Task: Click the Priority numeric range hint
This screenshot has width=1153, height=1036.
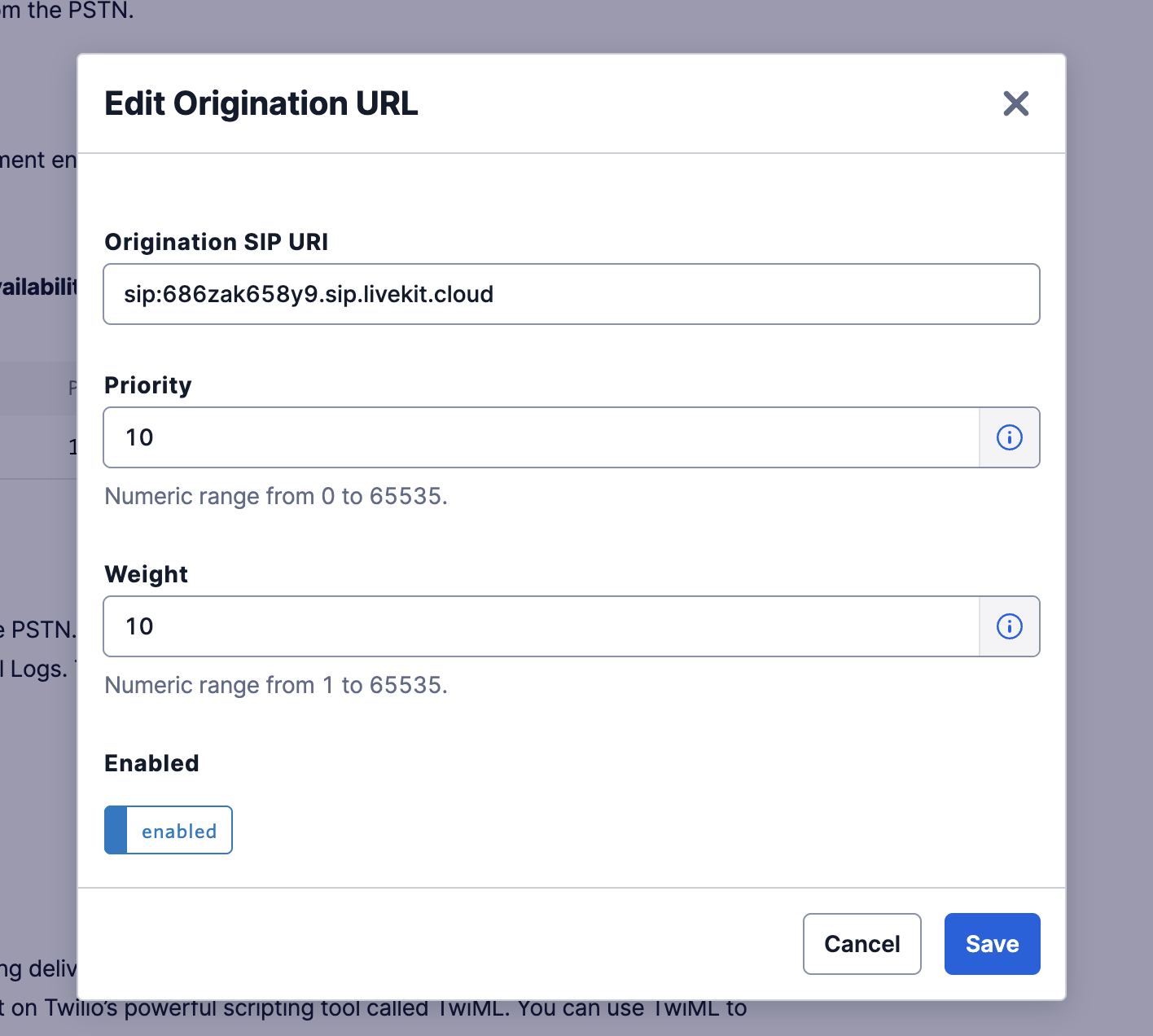Action: tap(275, 496)
